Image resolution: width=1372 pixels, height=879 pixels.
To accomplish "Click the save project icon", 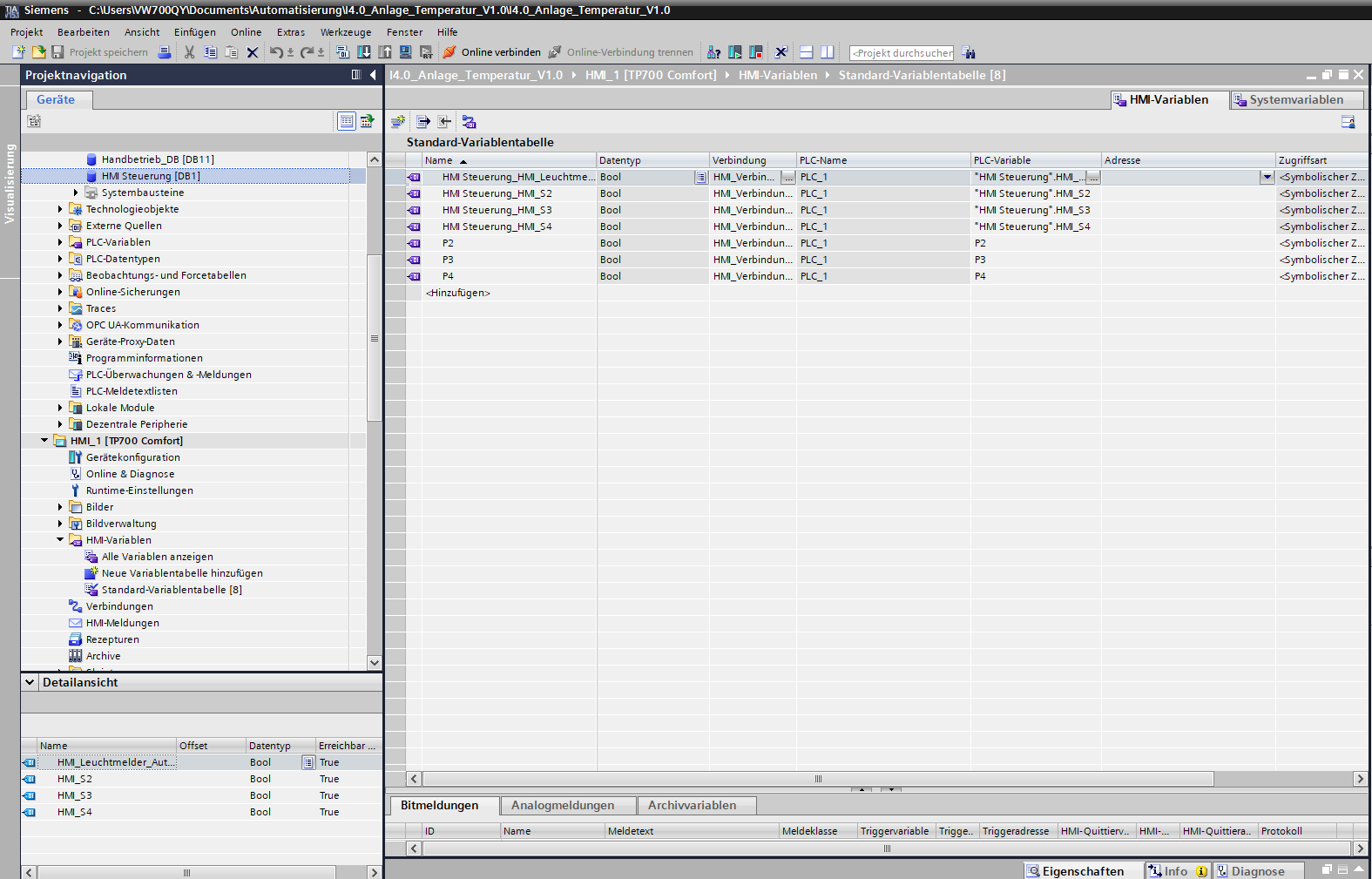I will tap(57, 52).
